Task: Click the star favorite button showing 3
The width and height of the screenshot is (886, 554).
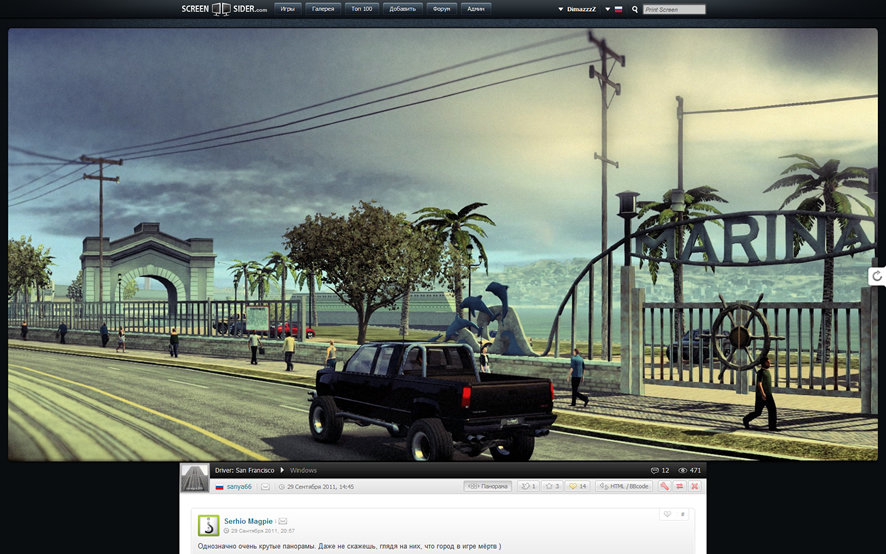Action: pos(551,486)
